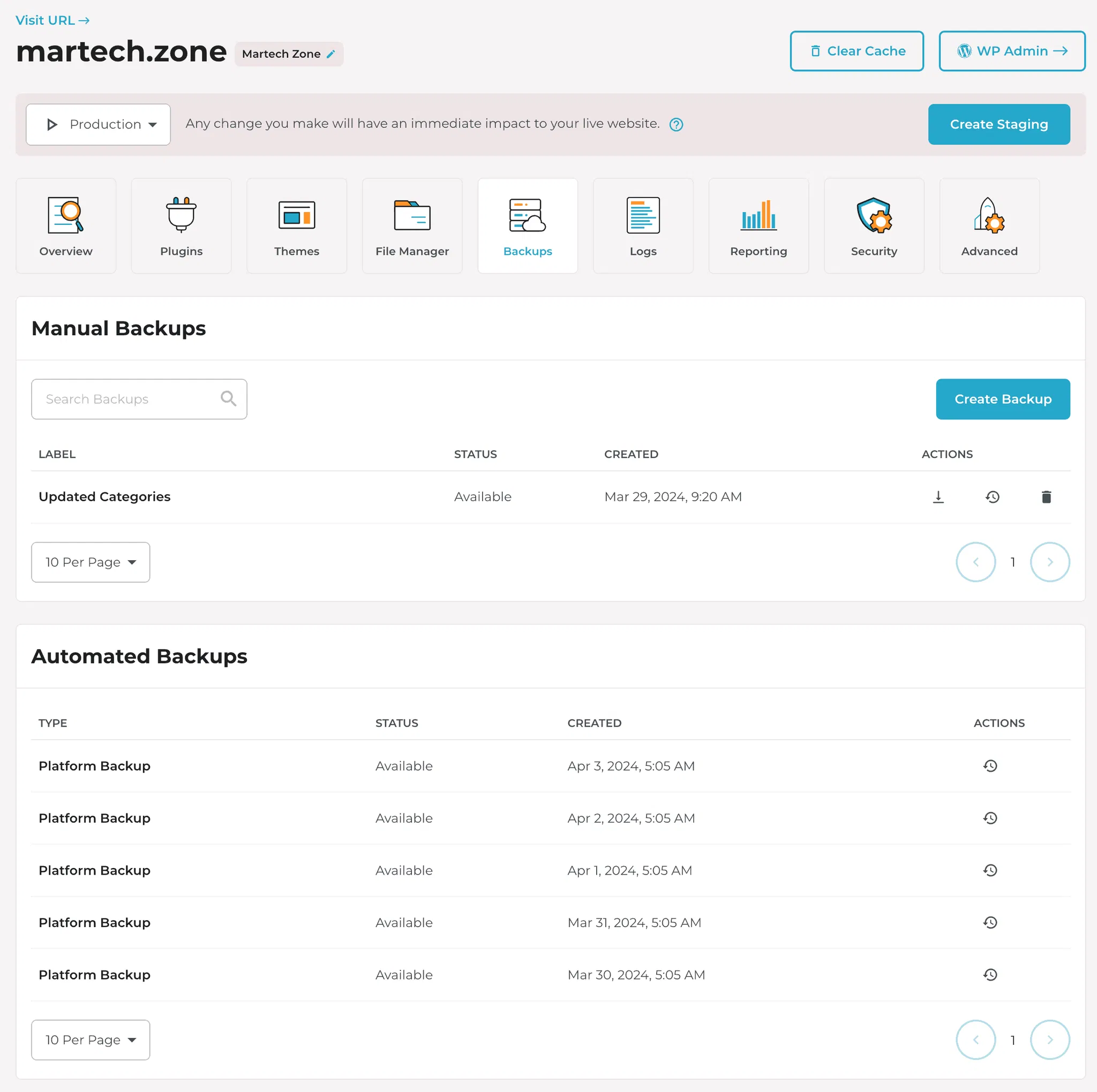Go to the File Manager tab

click(x=412, y=226)
